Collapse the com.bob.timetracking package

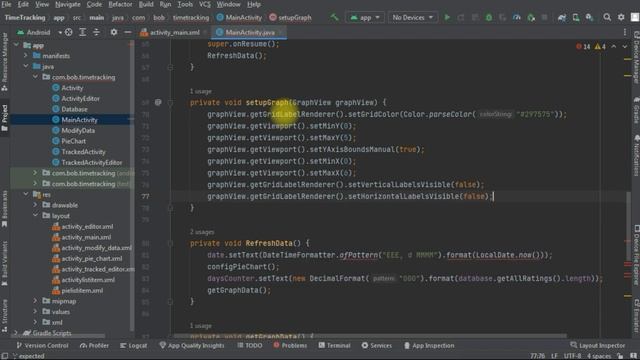pyautogui.click(x=35, y=77)
